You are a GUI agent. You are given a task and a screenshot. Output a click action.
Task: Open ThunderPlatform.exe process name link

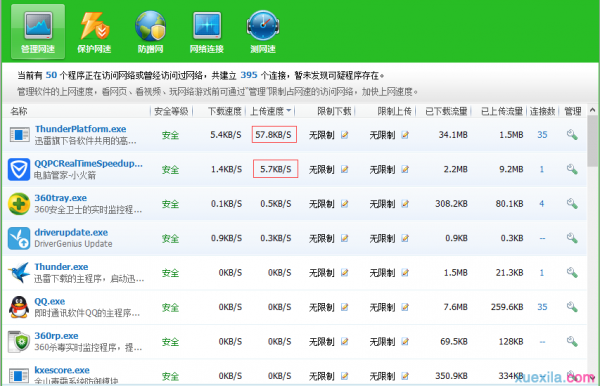pos(80,129)
